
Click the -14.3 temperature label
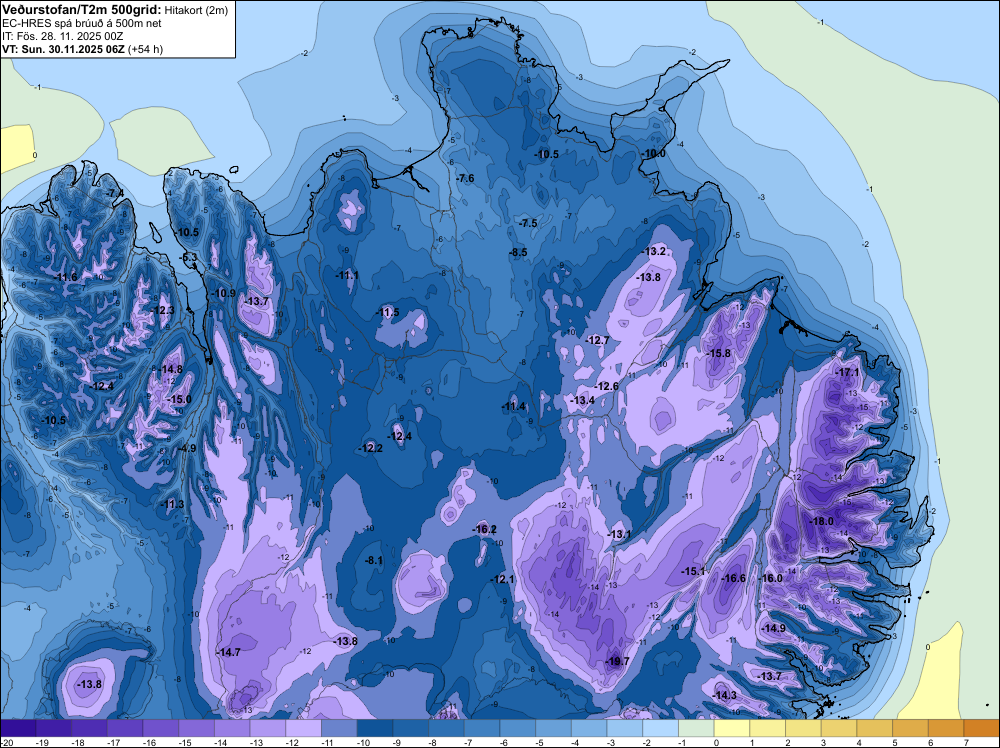(724, 695)
